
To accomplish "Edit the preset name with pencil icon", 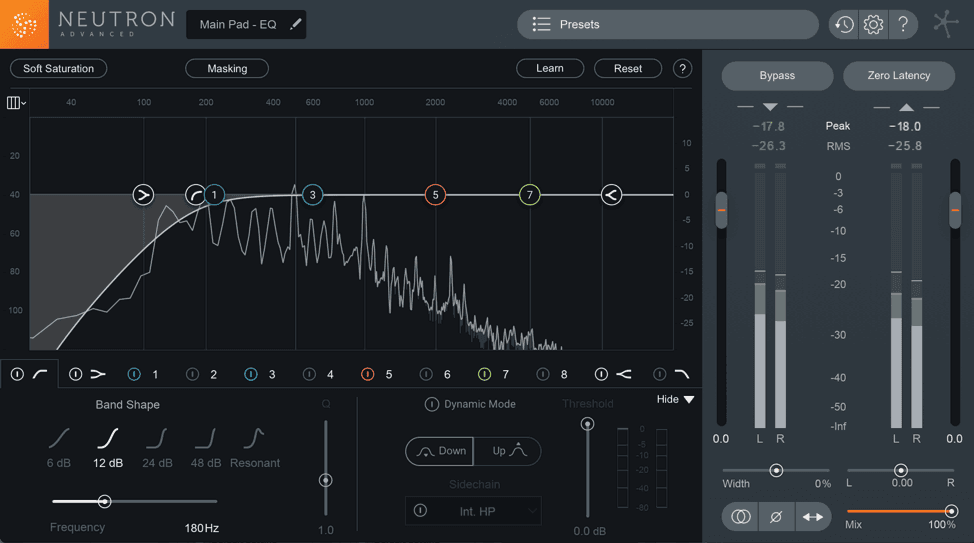I will pos(296,24).
